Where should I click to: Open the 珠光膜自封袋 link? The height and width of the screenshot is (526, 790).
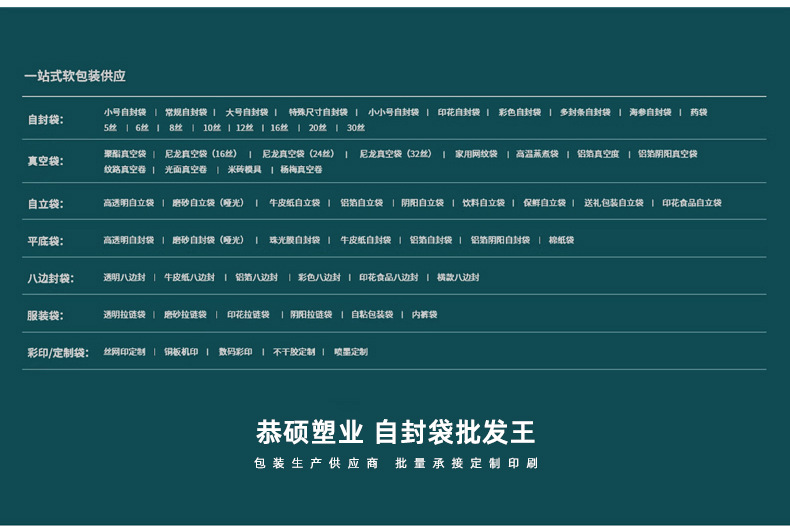click(295, 240)
